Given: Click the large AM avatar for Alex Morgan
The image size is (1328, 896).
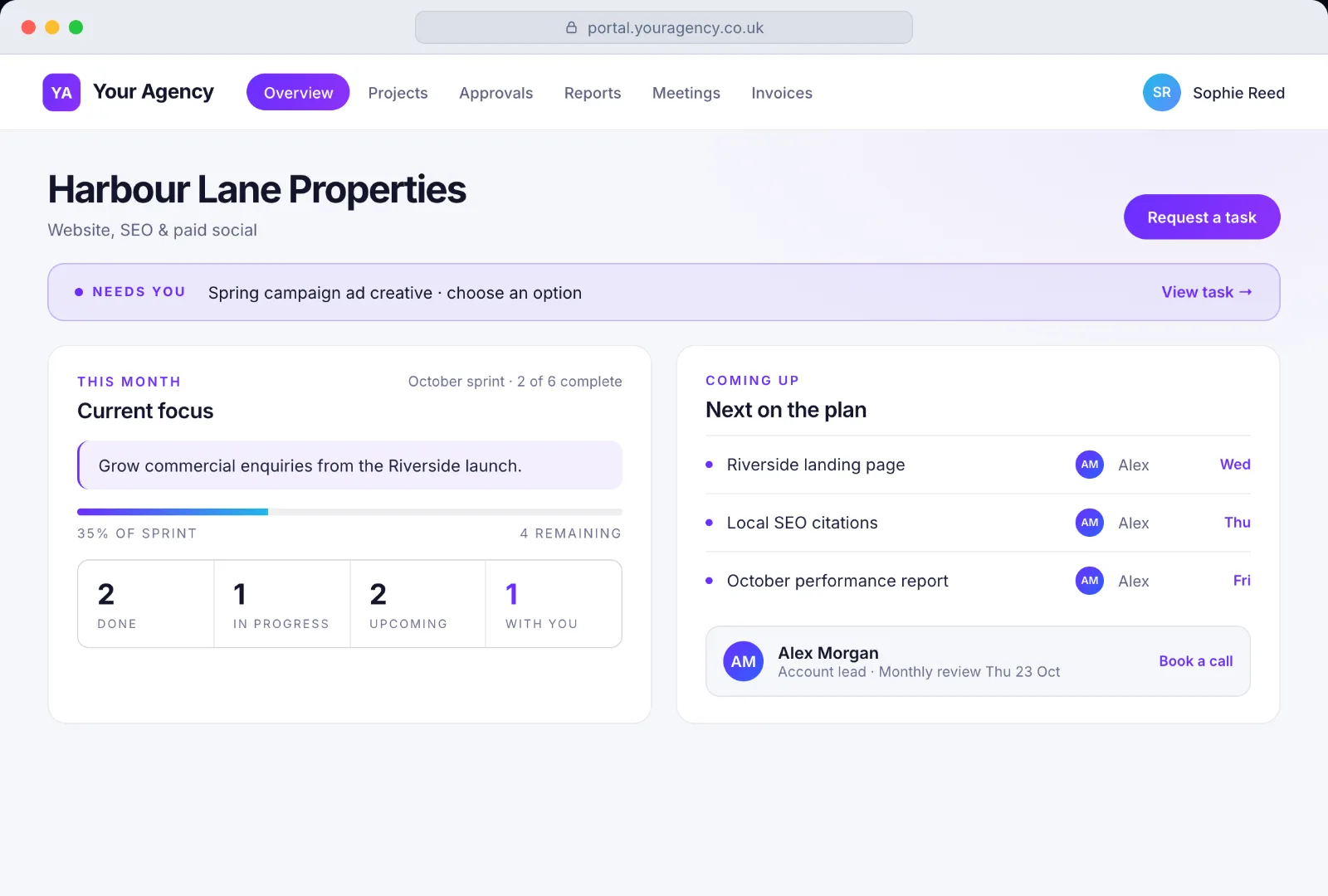Looking at the screenshot, I should 743,661.
